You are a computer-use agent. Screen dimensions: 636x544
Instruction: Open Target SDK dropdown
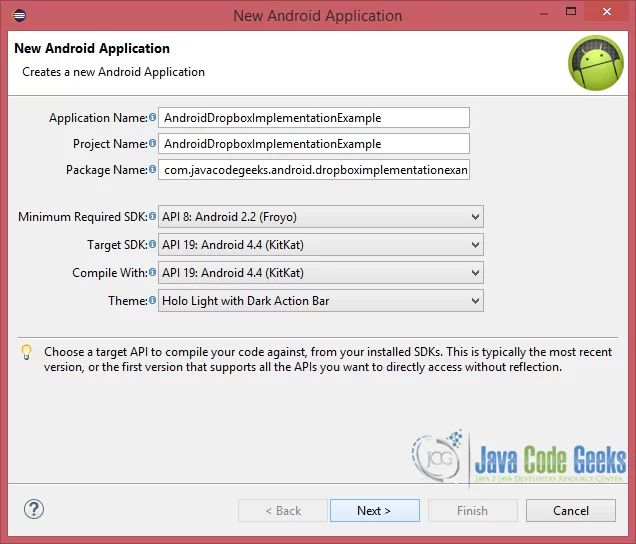pyautogui.click(x=321, y=245)
